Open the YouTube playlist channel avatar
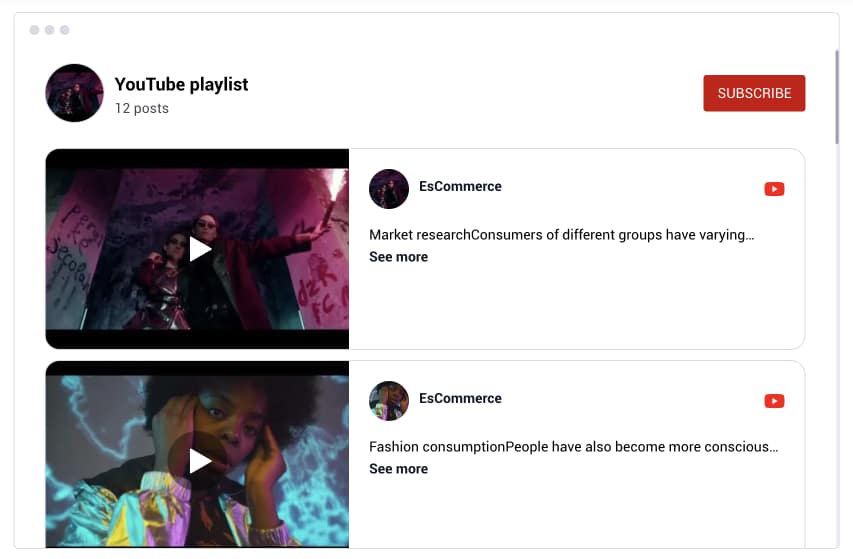 point(75,93)
